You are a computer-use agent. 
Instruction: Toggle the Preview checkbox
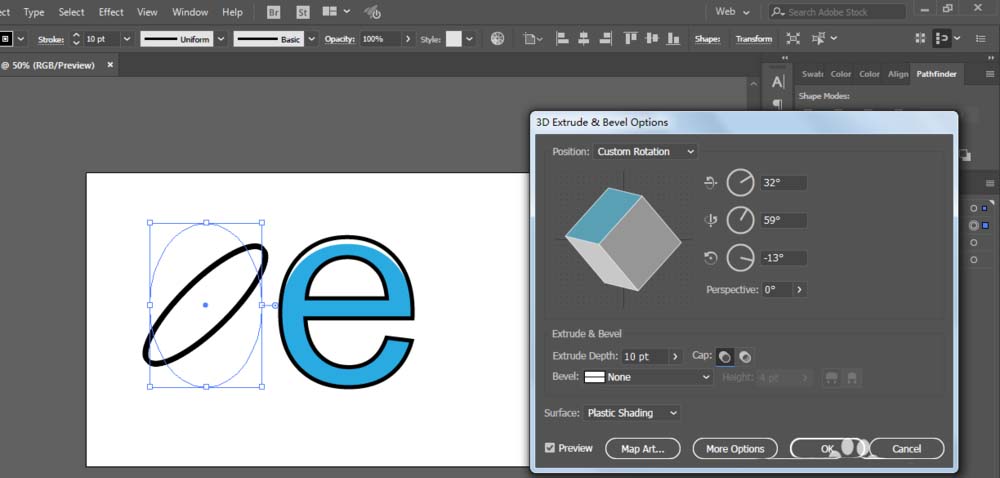(x=550, y=448)
